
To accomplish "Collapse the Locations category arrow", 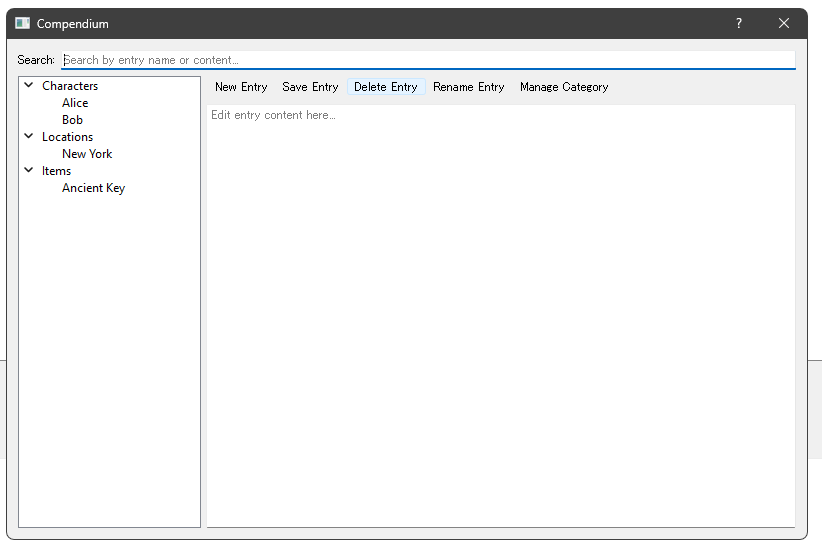I will pos(29,137).
